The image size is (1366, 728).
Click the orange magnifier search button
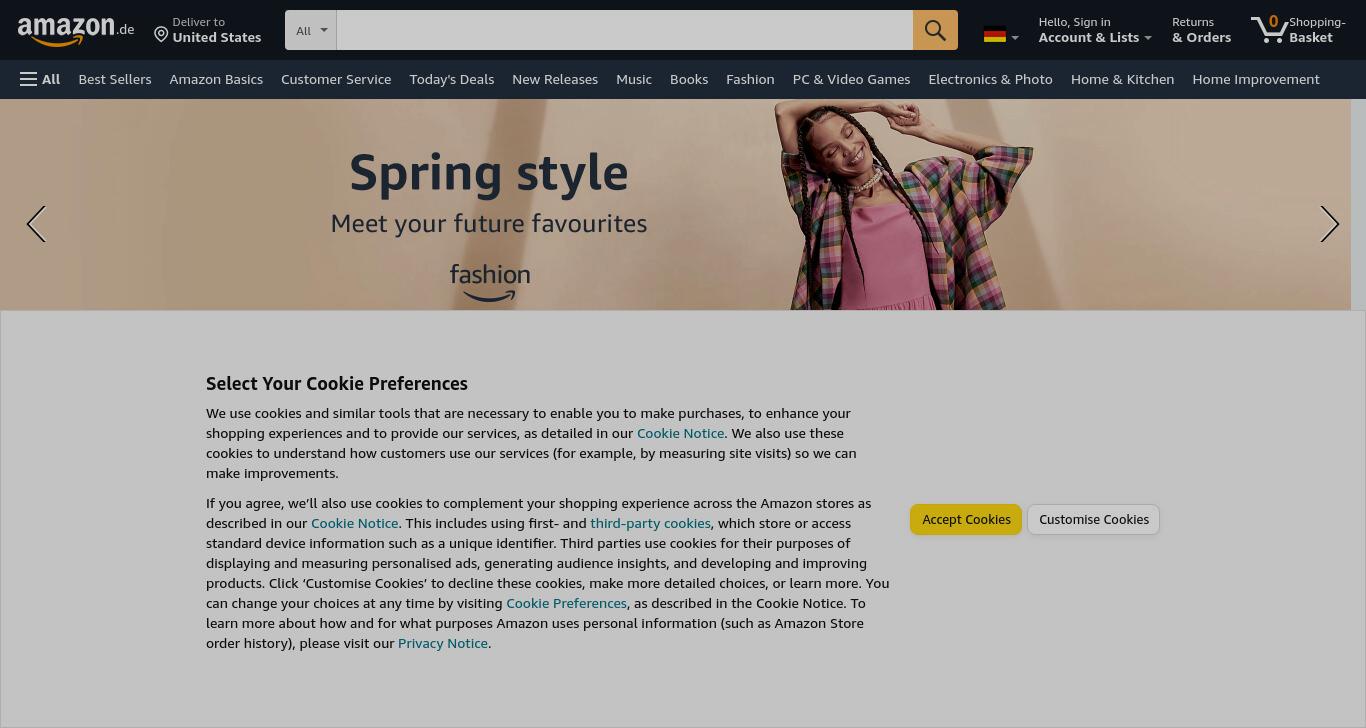(x=935, y=30)
